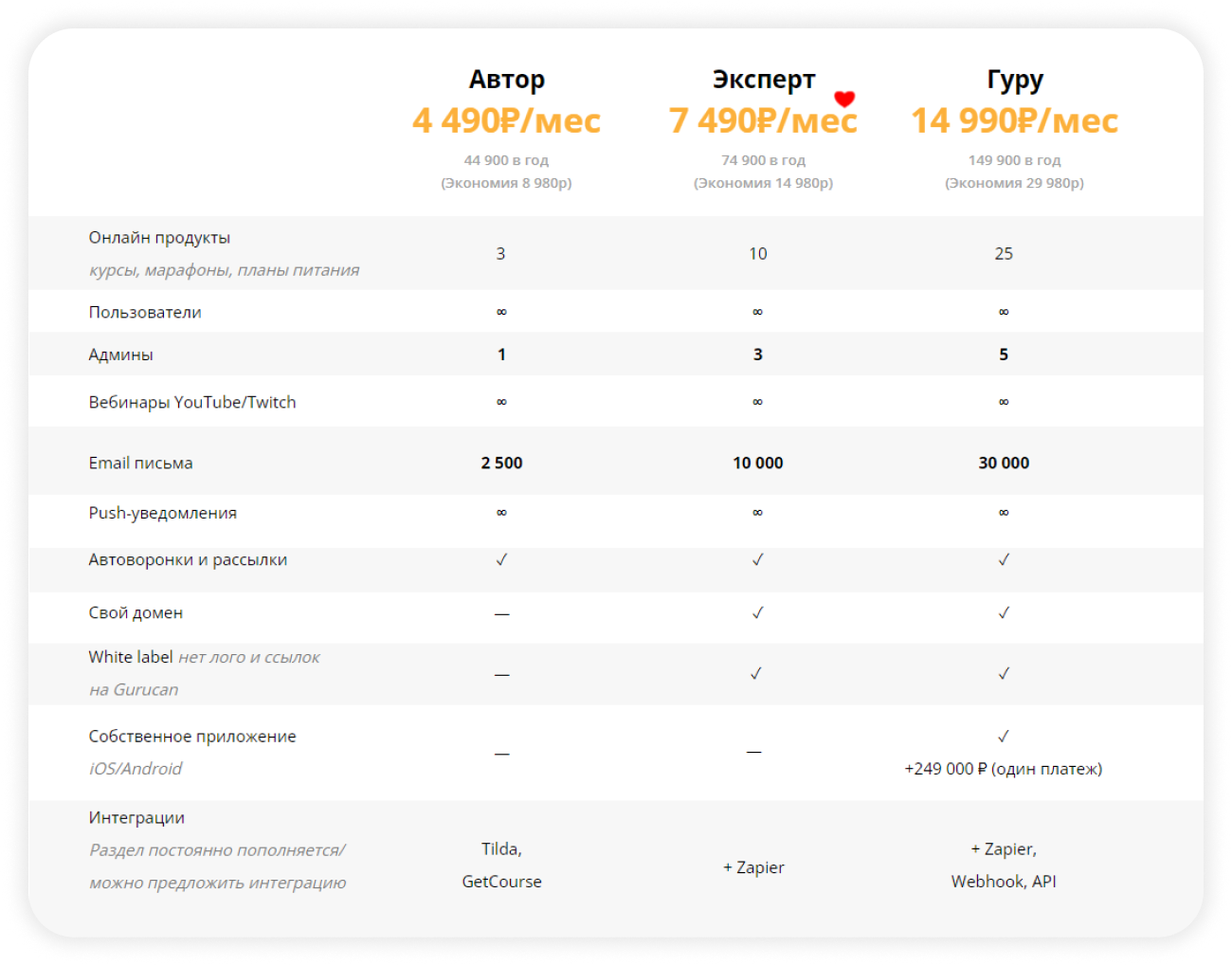Click the Push-уведомления row label
The height and width of the screenshot is (966, 1232).
(x=163, y=513)
